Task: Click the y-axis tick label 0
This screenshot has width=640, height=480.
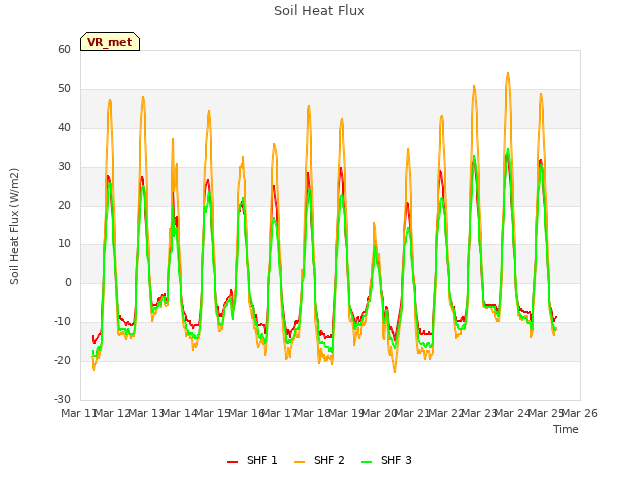Action: 68,282
